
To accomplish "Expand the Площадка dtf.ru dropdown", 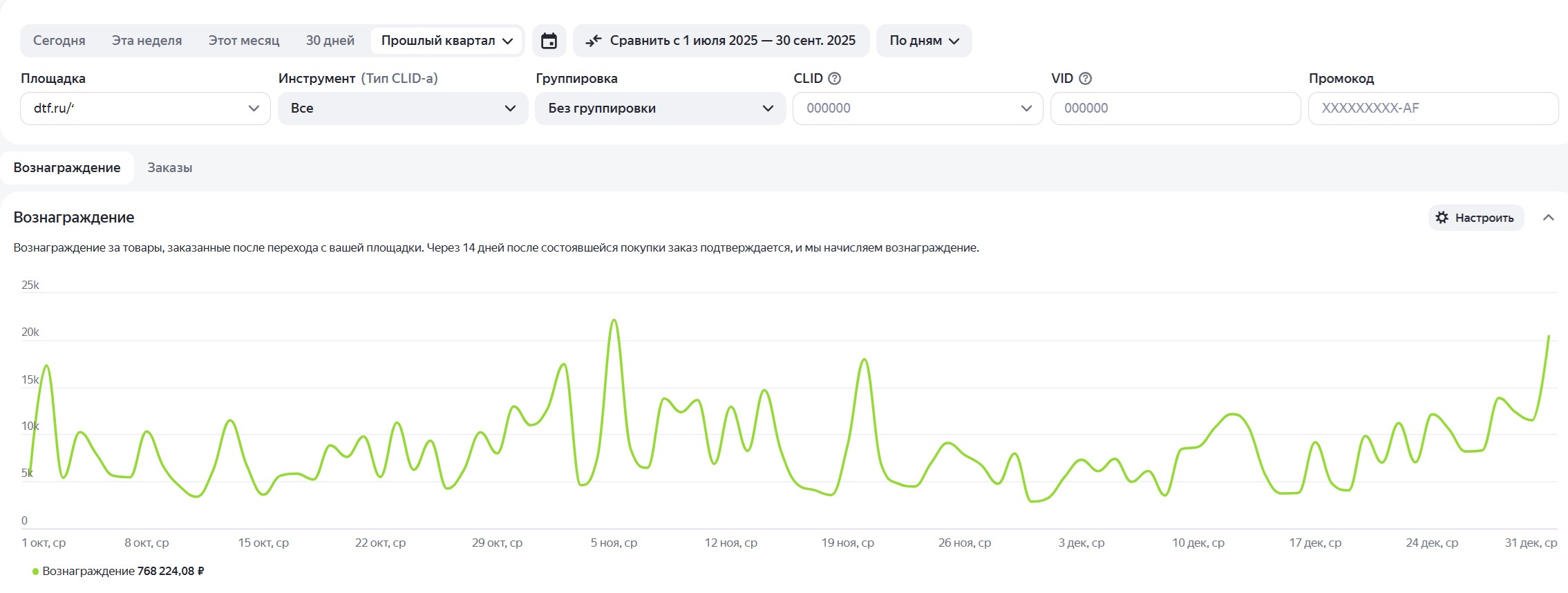I will point(145,109).
